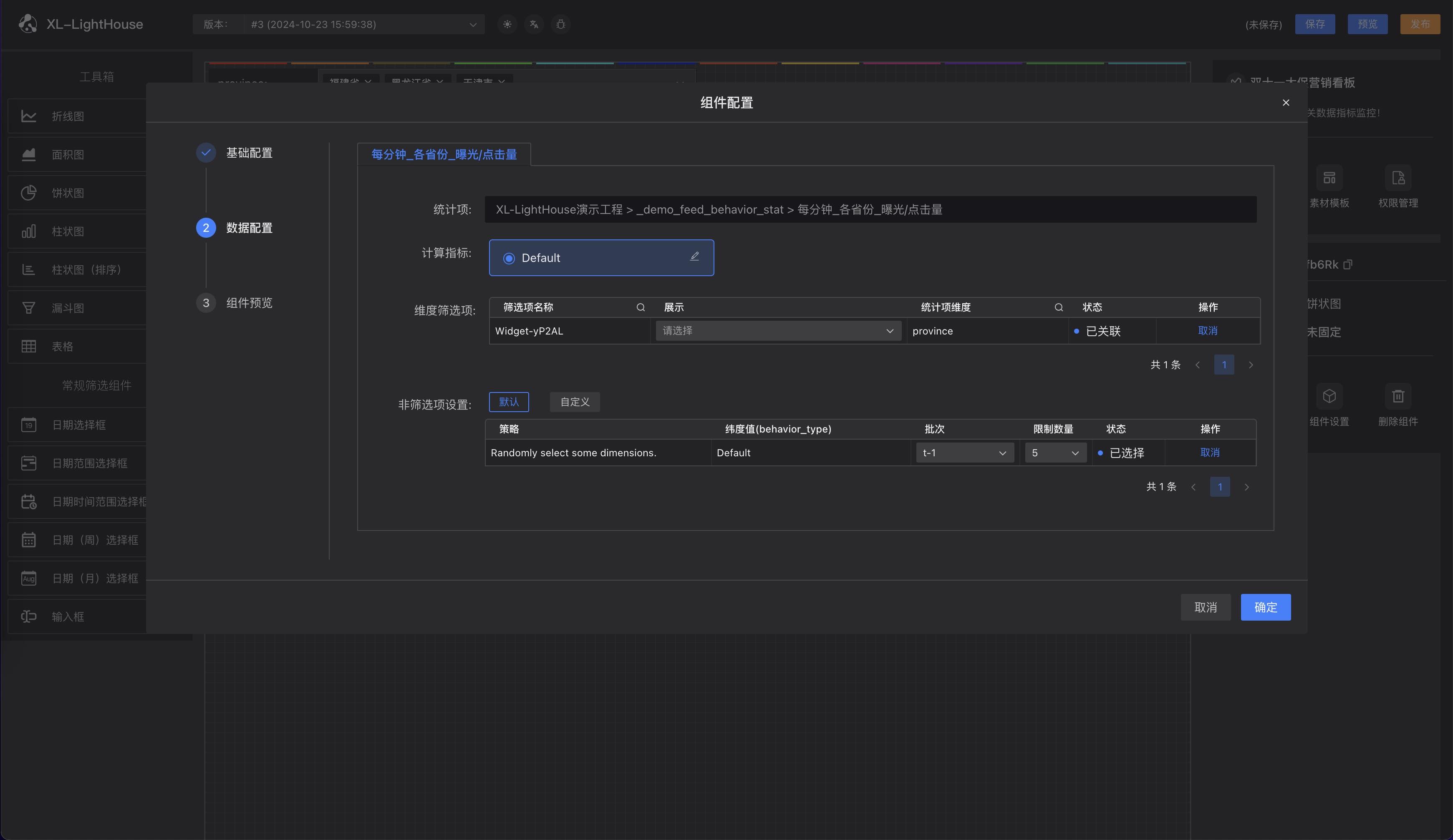This screenshot has height=840, width=1453.
Task: Click 删除组件 trash icon
Action: coord(1398,396)
